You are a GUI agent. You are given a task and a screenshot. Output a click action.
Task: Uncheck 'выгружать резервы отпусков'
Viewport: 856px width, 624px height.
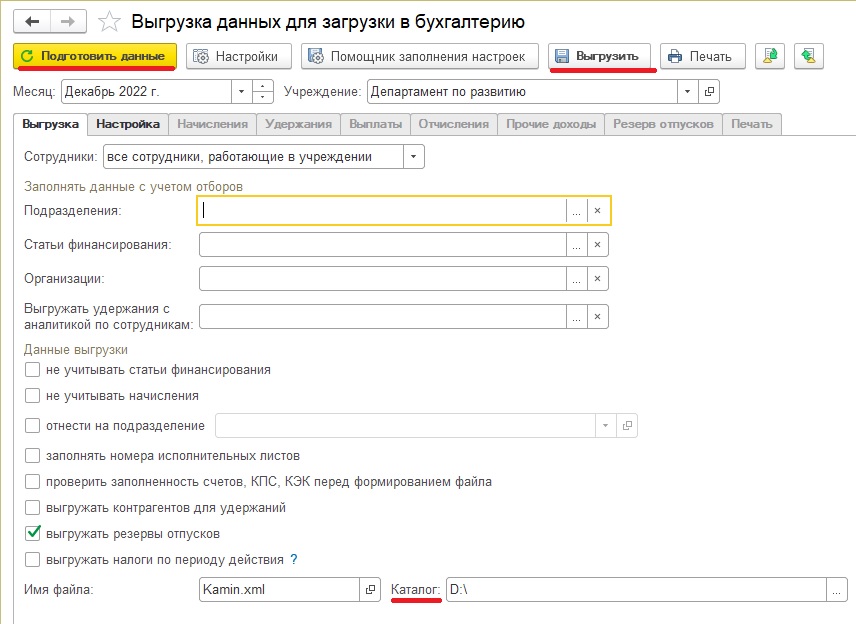click(x=33, y=533)
